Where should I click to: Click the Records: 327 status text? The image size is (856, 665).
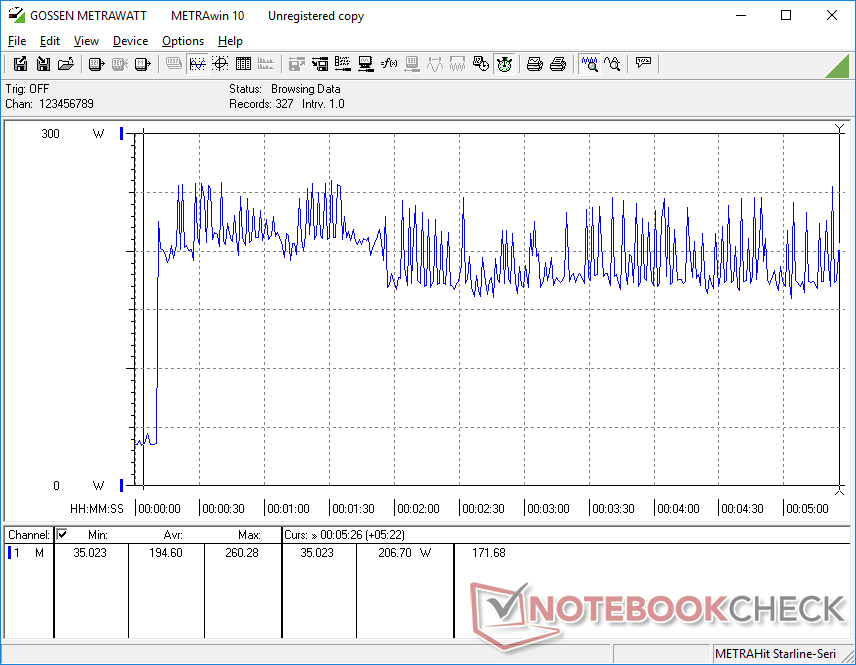point(261,104)
